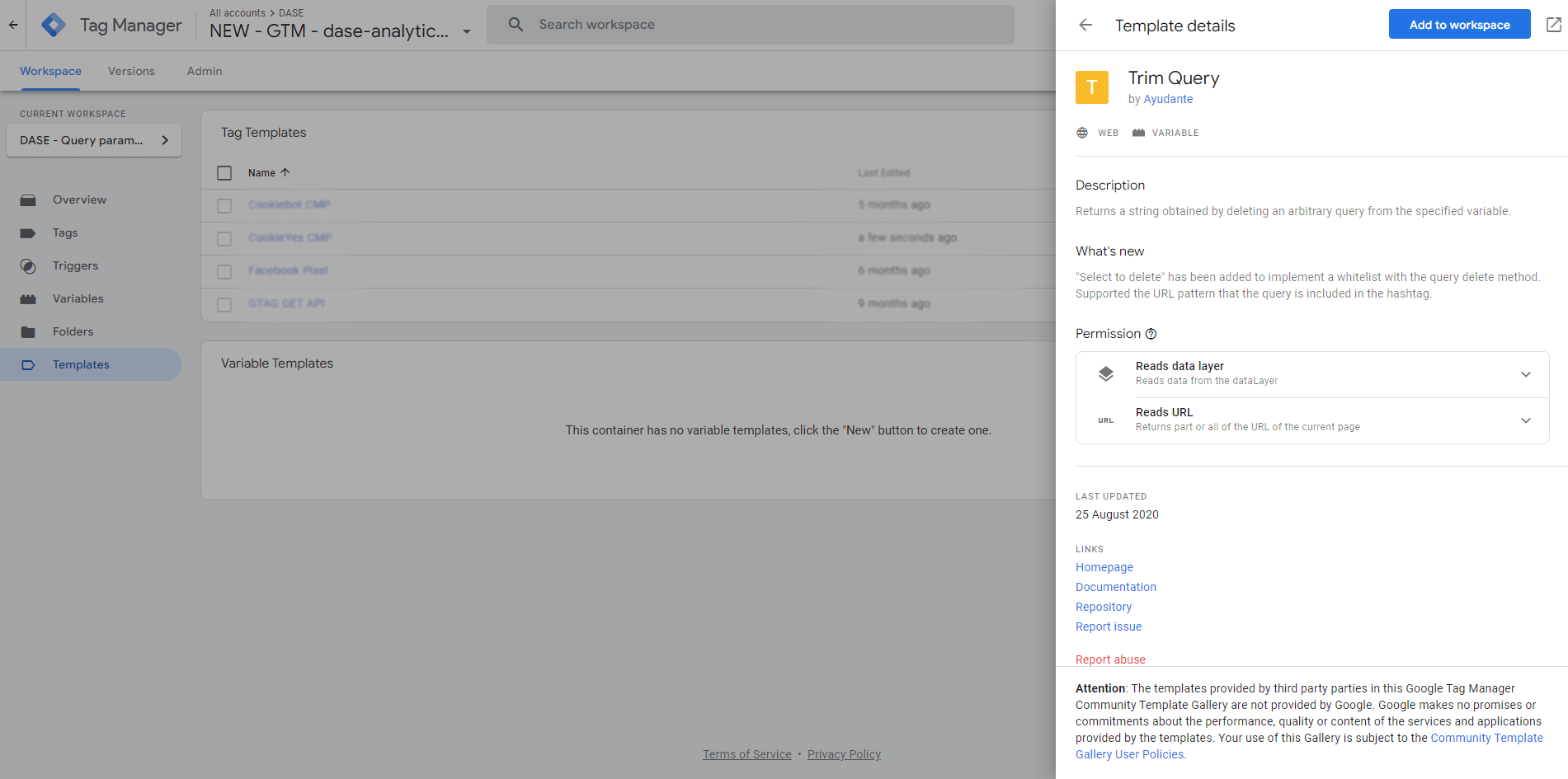Open the Ayudante author link
The width and height of the screenshot is (1568, 779).
1168,99
